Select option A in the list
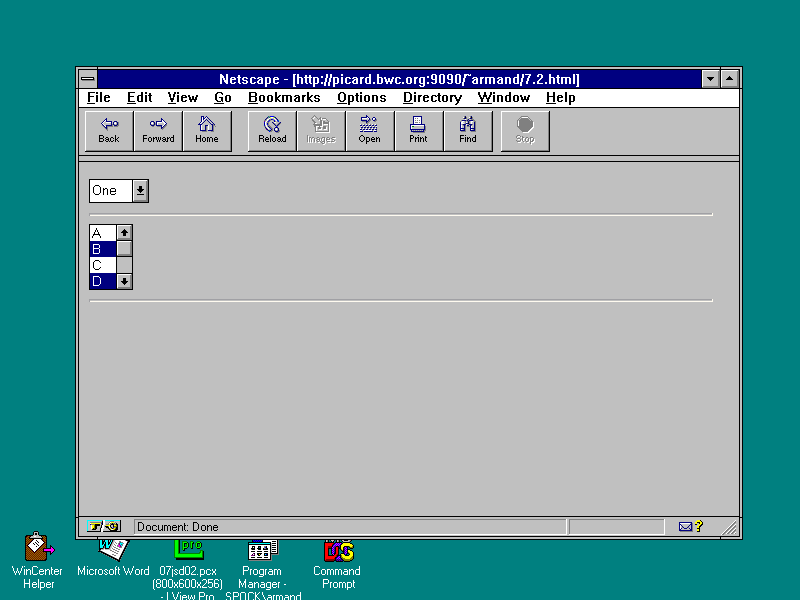Viewport: 800px width, 600px height. 102,233
